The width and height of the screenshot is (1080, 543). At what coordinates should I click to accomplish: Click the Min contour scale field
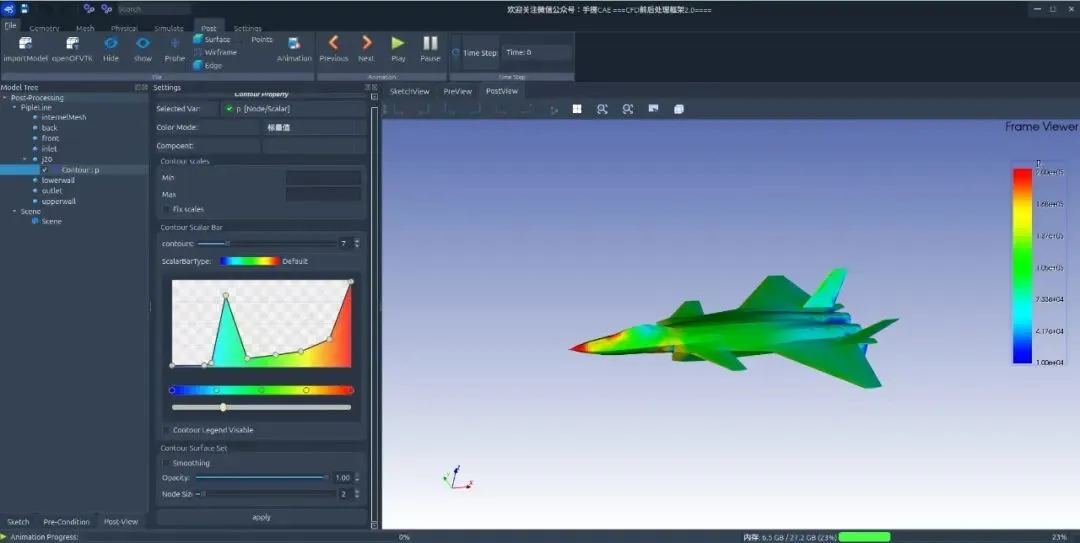point(323,178)
